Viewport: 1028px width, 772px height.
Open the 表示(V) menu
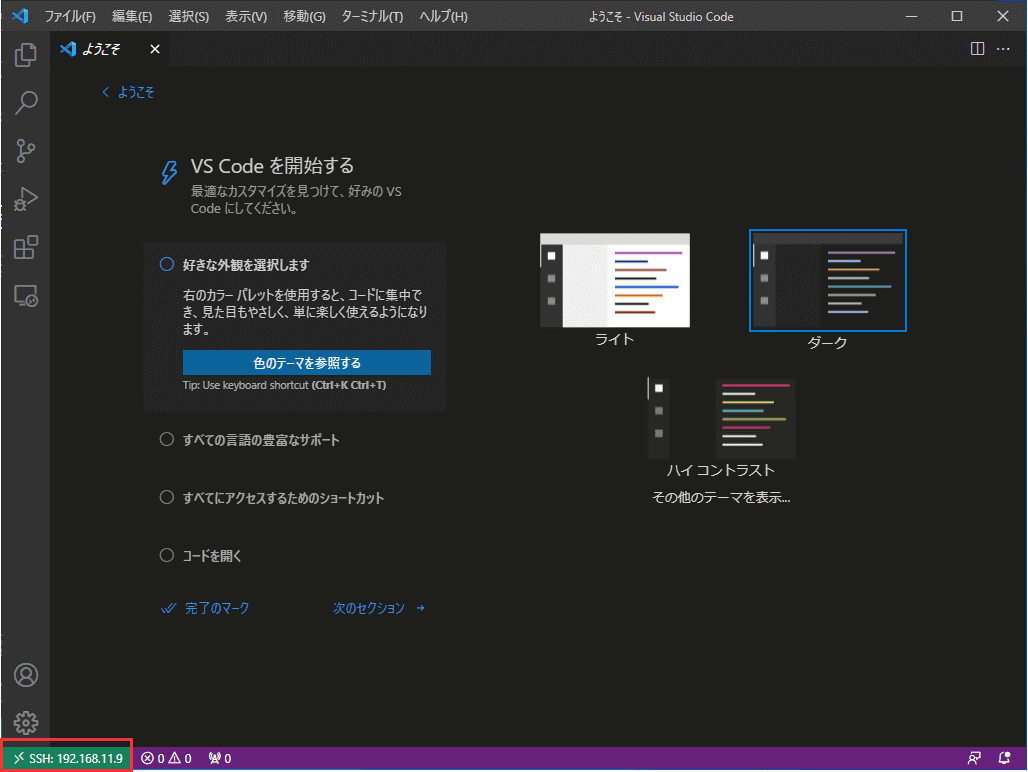tap(246, 16)
